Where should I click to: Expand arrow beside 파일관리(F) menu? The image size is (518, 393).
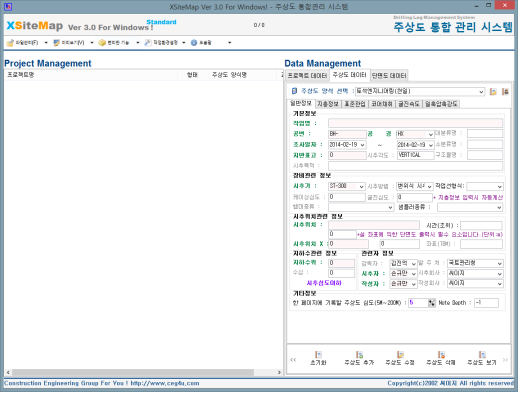pyautogui.click(x=46, y=43)
